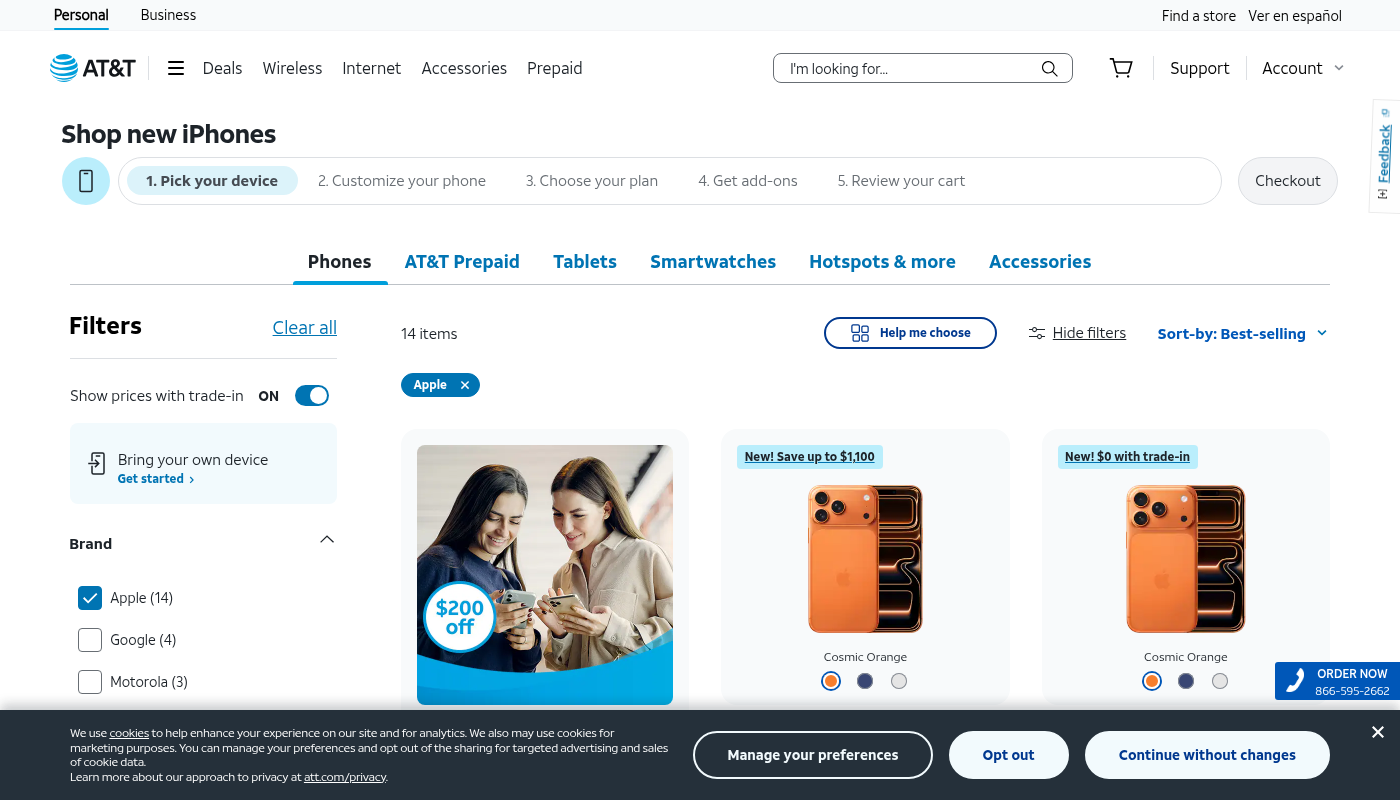1400x800 pixels.
Task: Click the Help me choose button
Action: 910,333
